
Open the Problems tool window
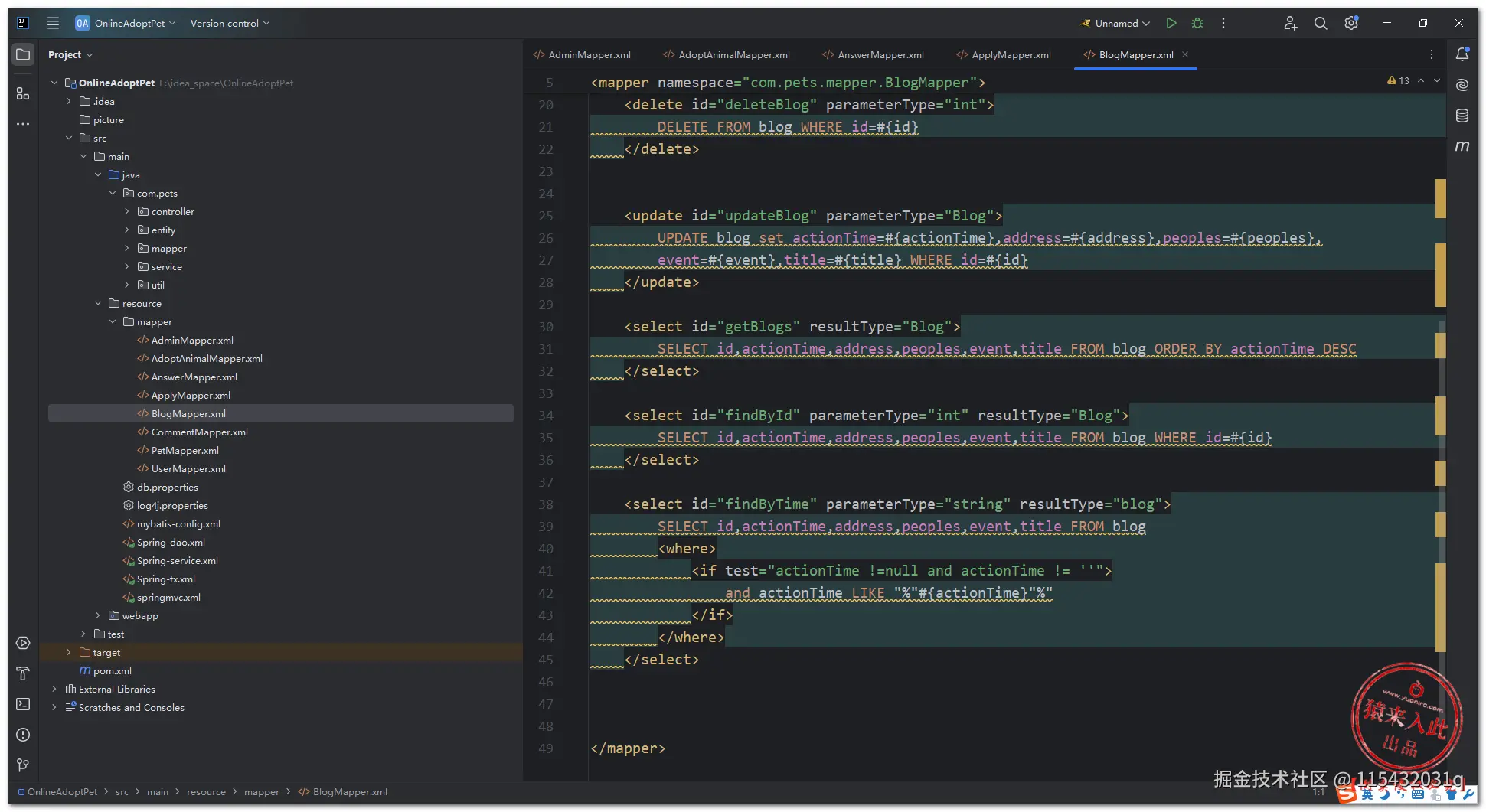(23, 735)
